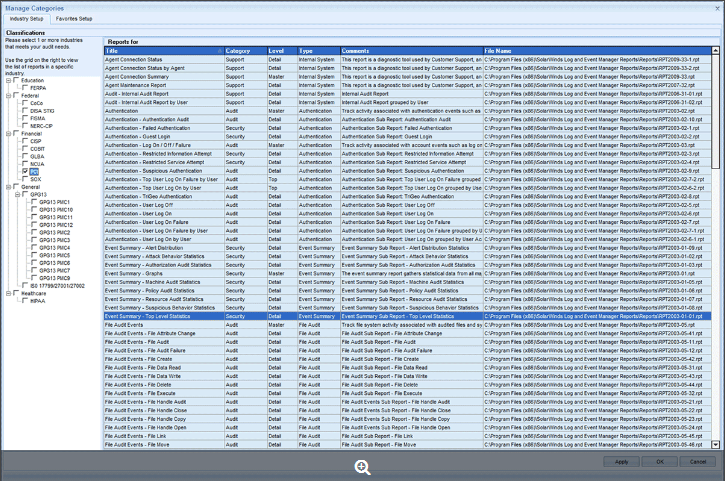Tick the GPG13 PMC9 checkbox
The width and height of the screenshot is (725, 481).
click(x=34, y=278)
